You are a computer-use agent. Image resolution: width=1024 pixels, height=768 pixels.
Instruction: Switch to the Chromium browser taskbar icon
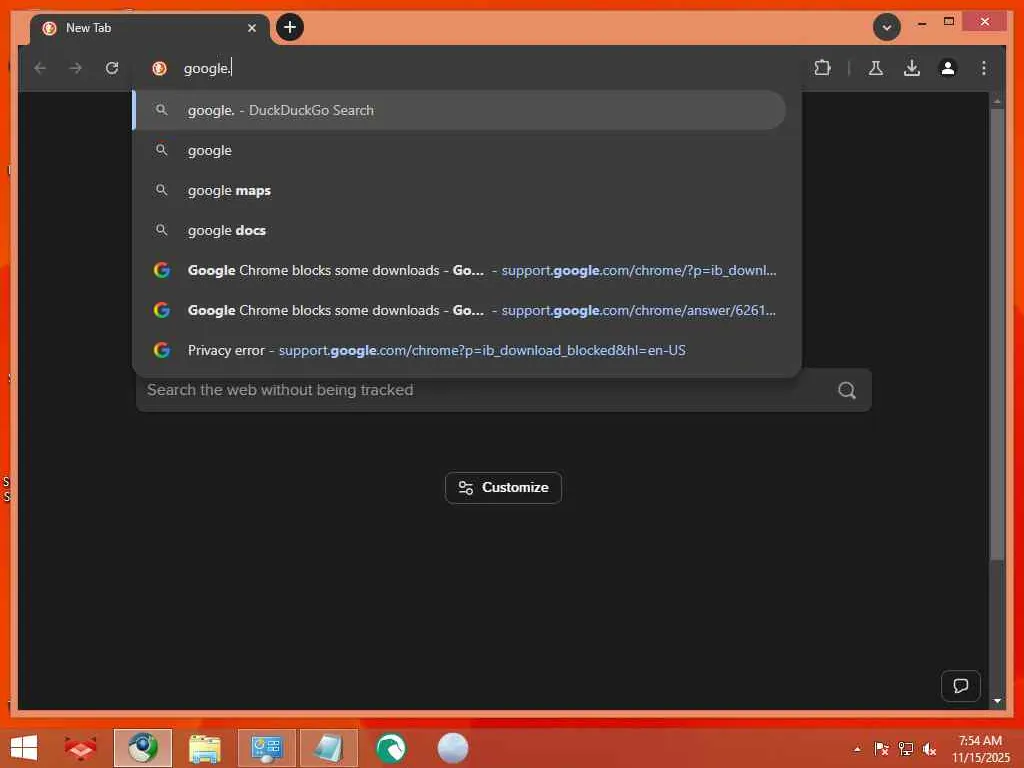tap(143, 748)
